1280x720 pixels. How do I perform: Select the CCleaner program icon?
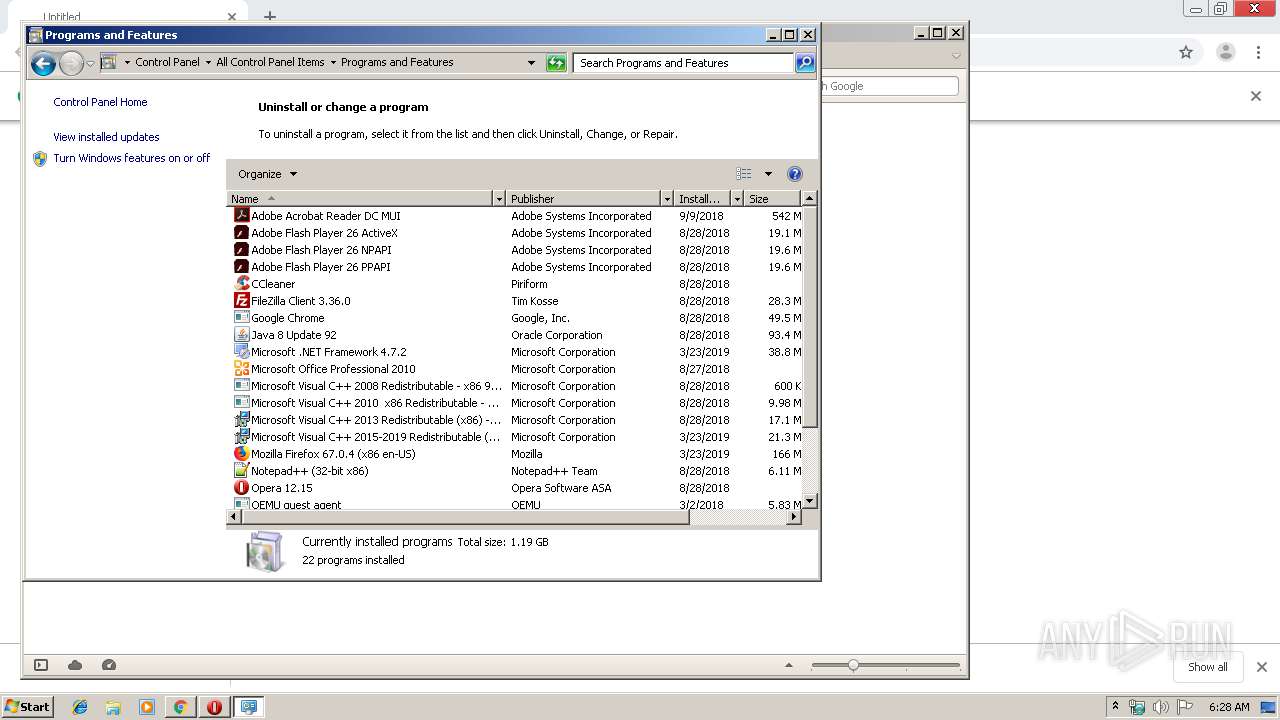click(x=241, y=283)
